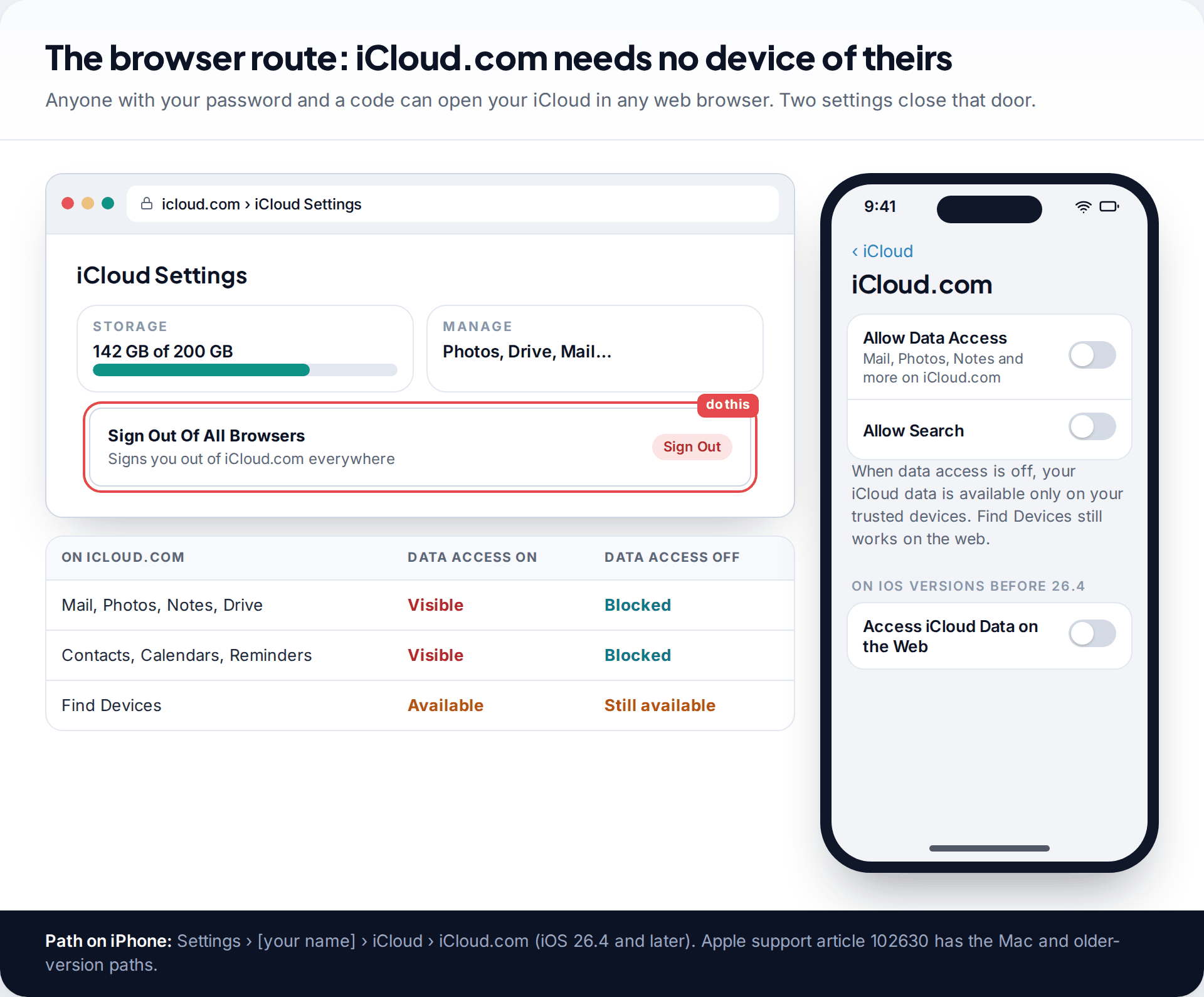1204x997 pixels.
Task: Click the lock icon in the address bar
Action: click(x=147, y=204)
